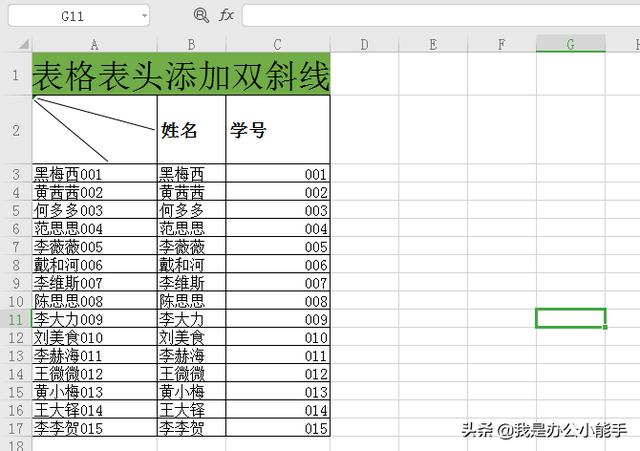The width and height of the screenshot is (640, 451).
Task: Click student number cell 015
Action: coord(278,428)
